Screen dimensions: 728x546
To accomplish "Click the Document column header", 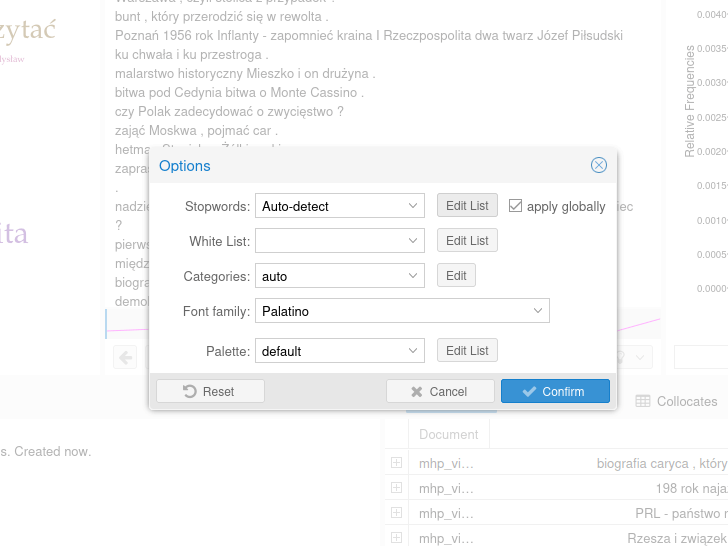I will pos(448,434).
